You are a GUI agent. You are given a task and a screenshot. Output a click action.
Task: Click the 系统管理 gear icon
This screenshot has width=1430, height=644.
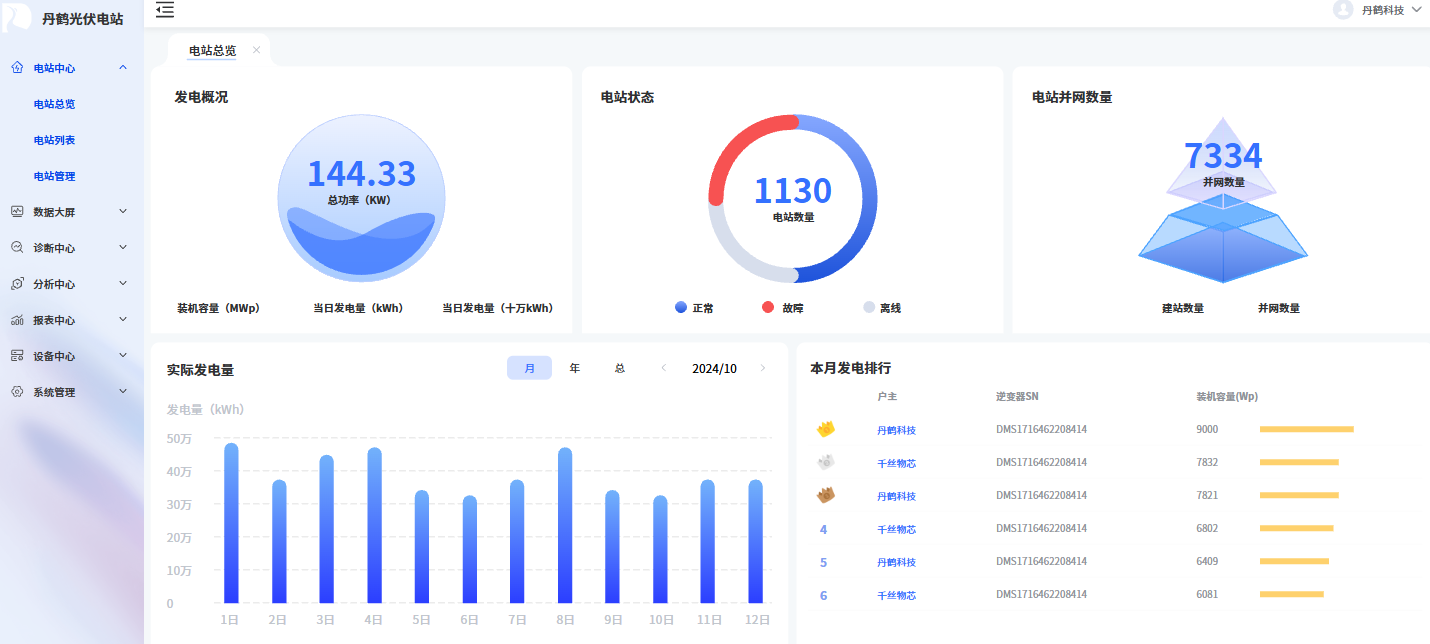point(17,392)
